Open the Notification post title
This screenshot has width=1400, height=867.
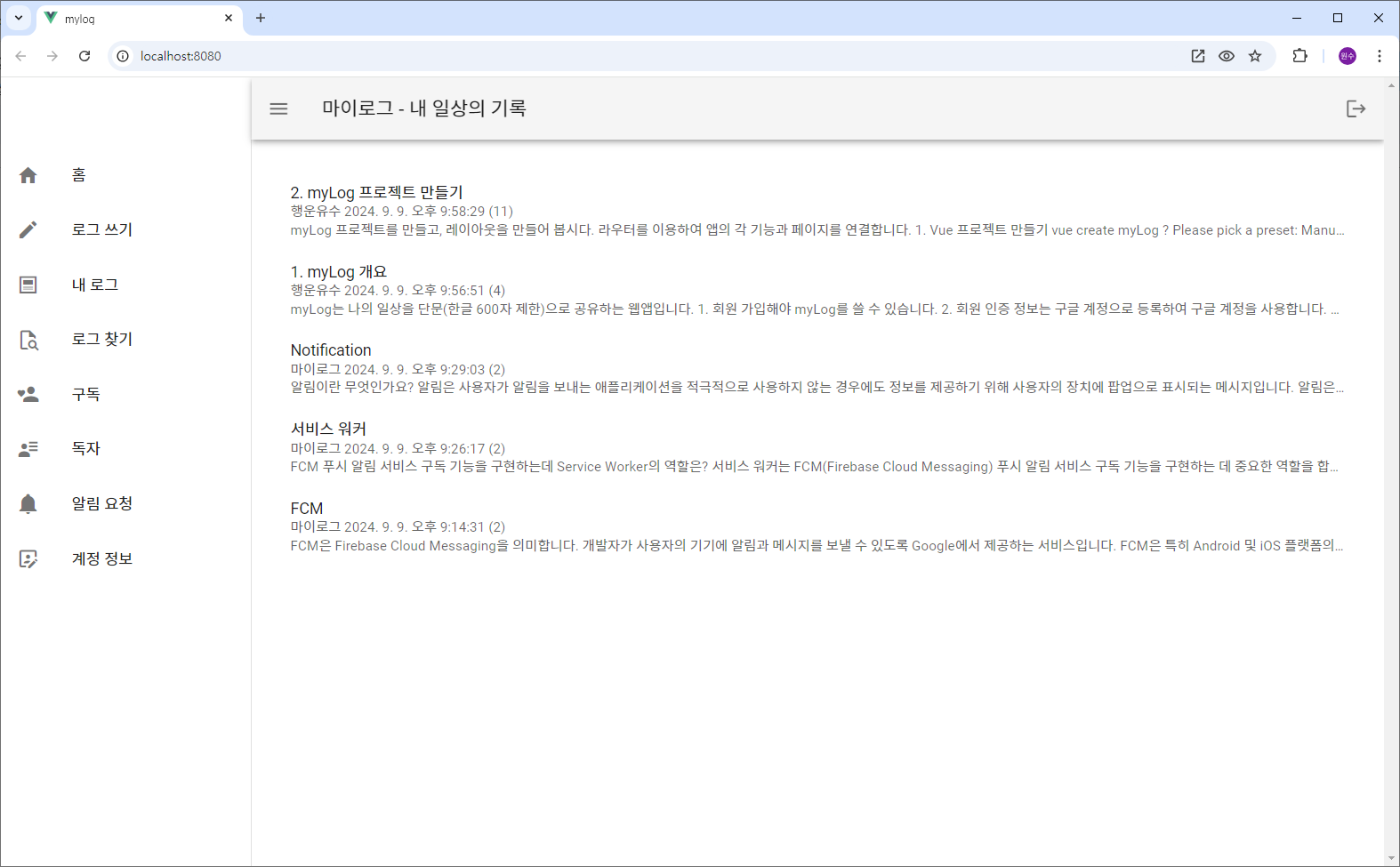click(x=331, y=350)
